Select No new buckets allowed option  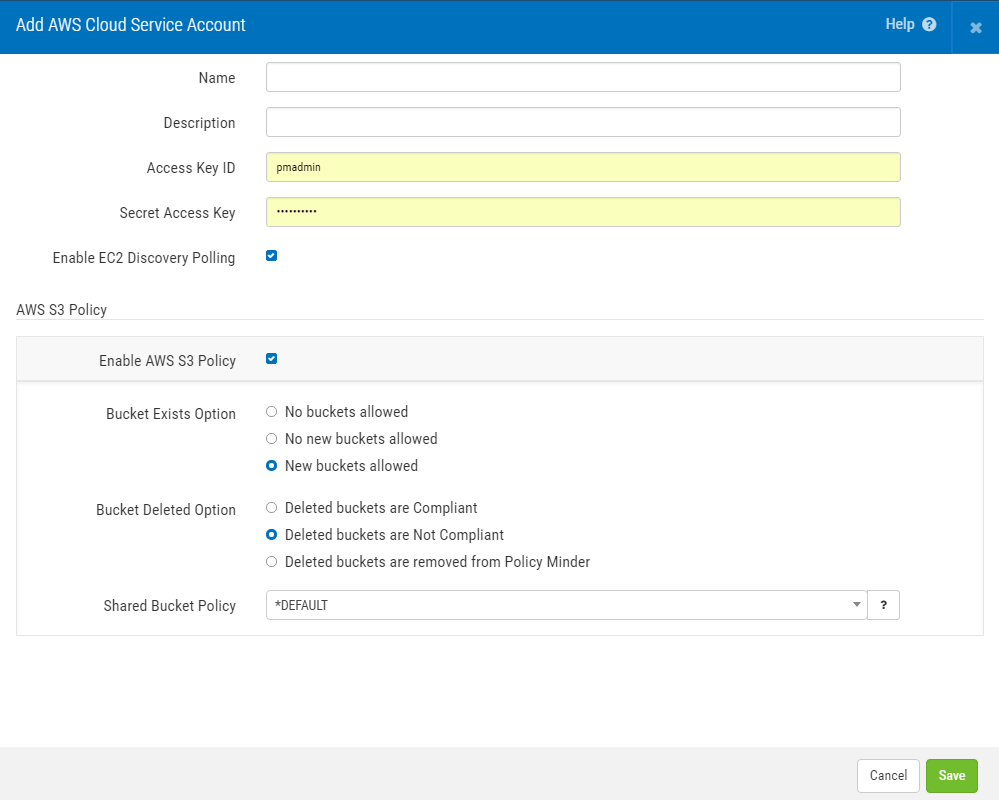271,439
